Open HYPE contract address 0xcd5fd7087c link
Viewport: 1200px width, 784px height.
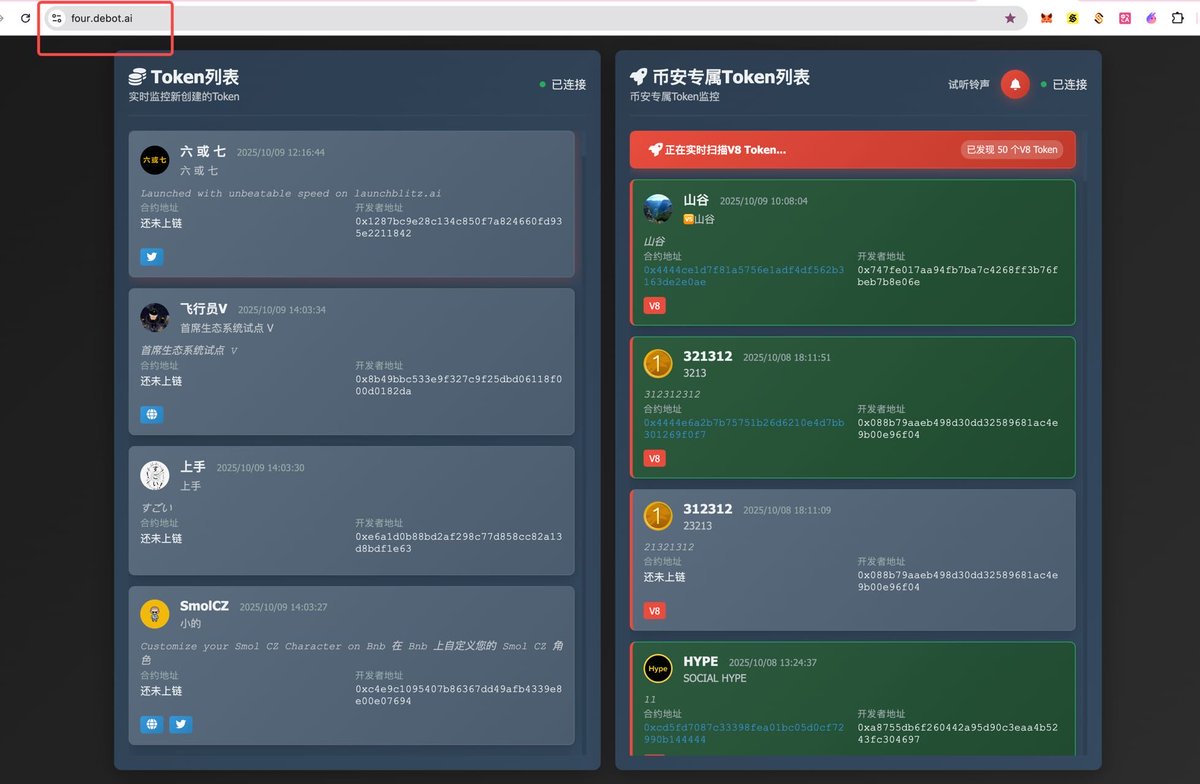click(744, 733)
